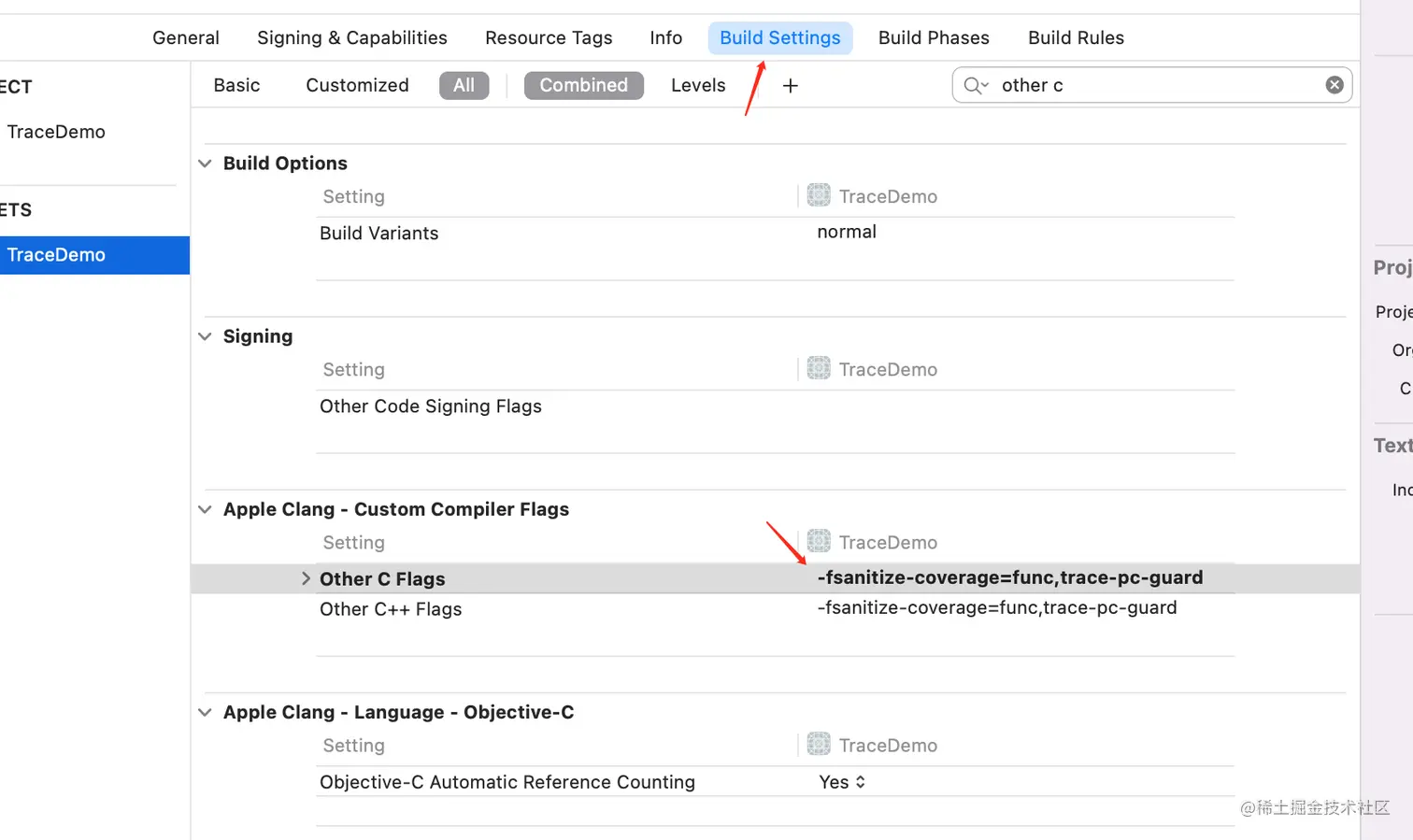
Task: Collapse the Build Options section
Action: 205,164
